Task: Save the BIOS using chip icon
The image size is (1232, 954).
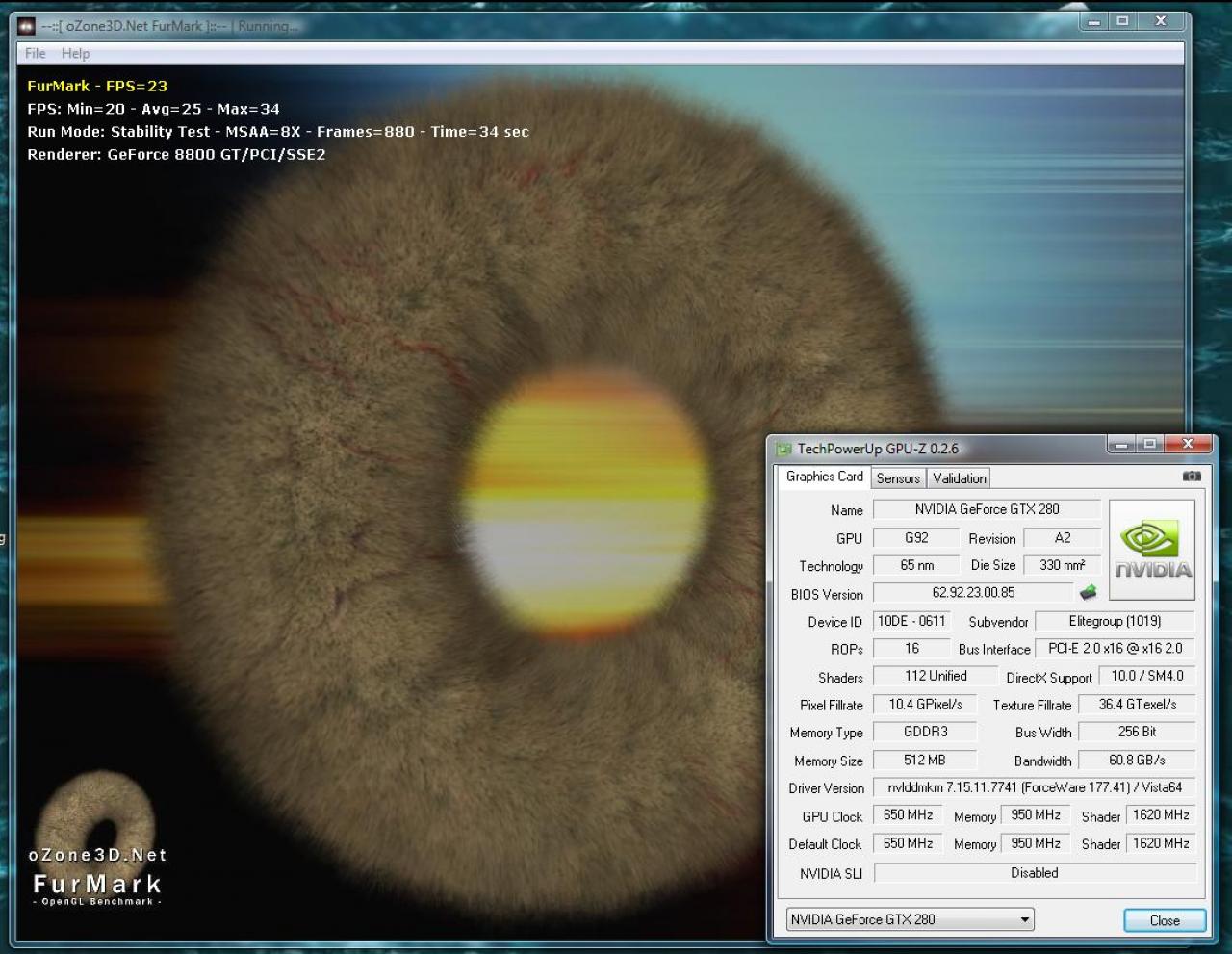Action: 1089,592
